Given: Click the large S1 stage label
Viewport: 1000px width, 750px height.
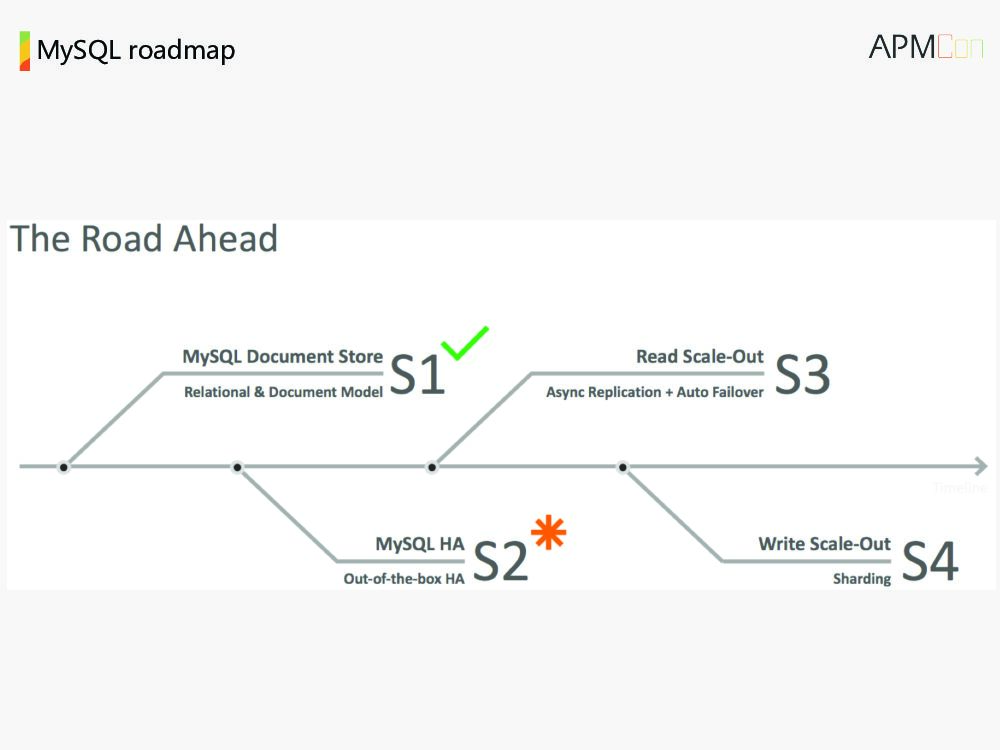Looking at the screenshot, I should 416,375.
